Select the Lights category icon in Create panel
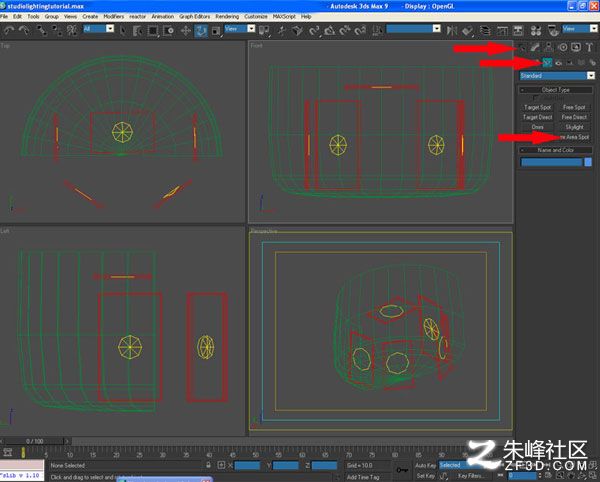Screen dimensions: 600x482 547,62
